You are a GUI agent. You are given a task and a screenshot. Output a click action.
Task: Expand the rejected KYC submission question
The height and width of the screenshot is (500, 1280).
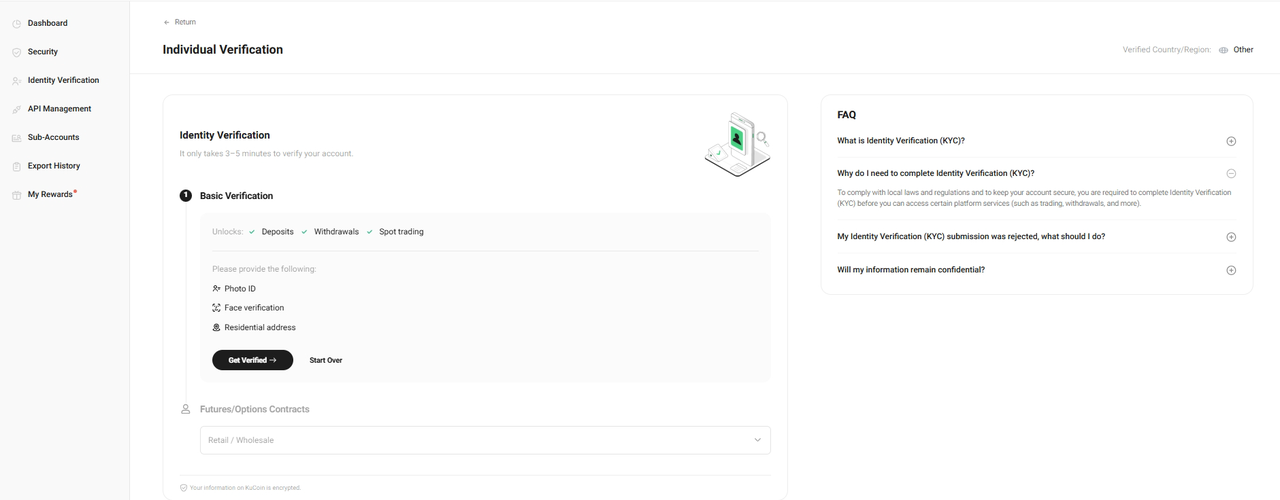[1231, 237]
